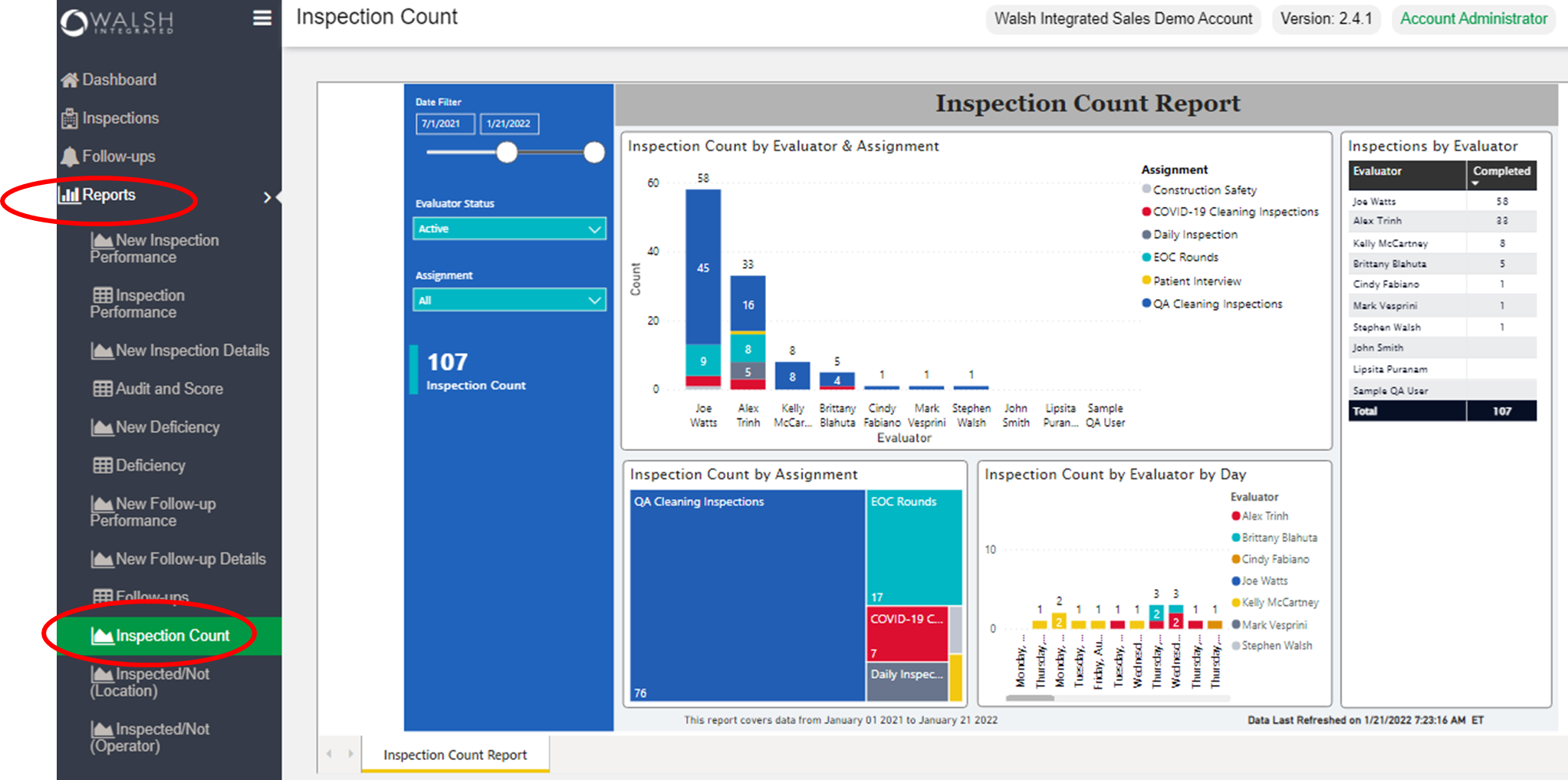Toggle Joe Watts in the Evaluator legend
This screenshot has height=780, width=1568.
tap(1258, 581)
